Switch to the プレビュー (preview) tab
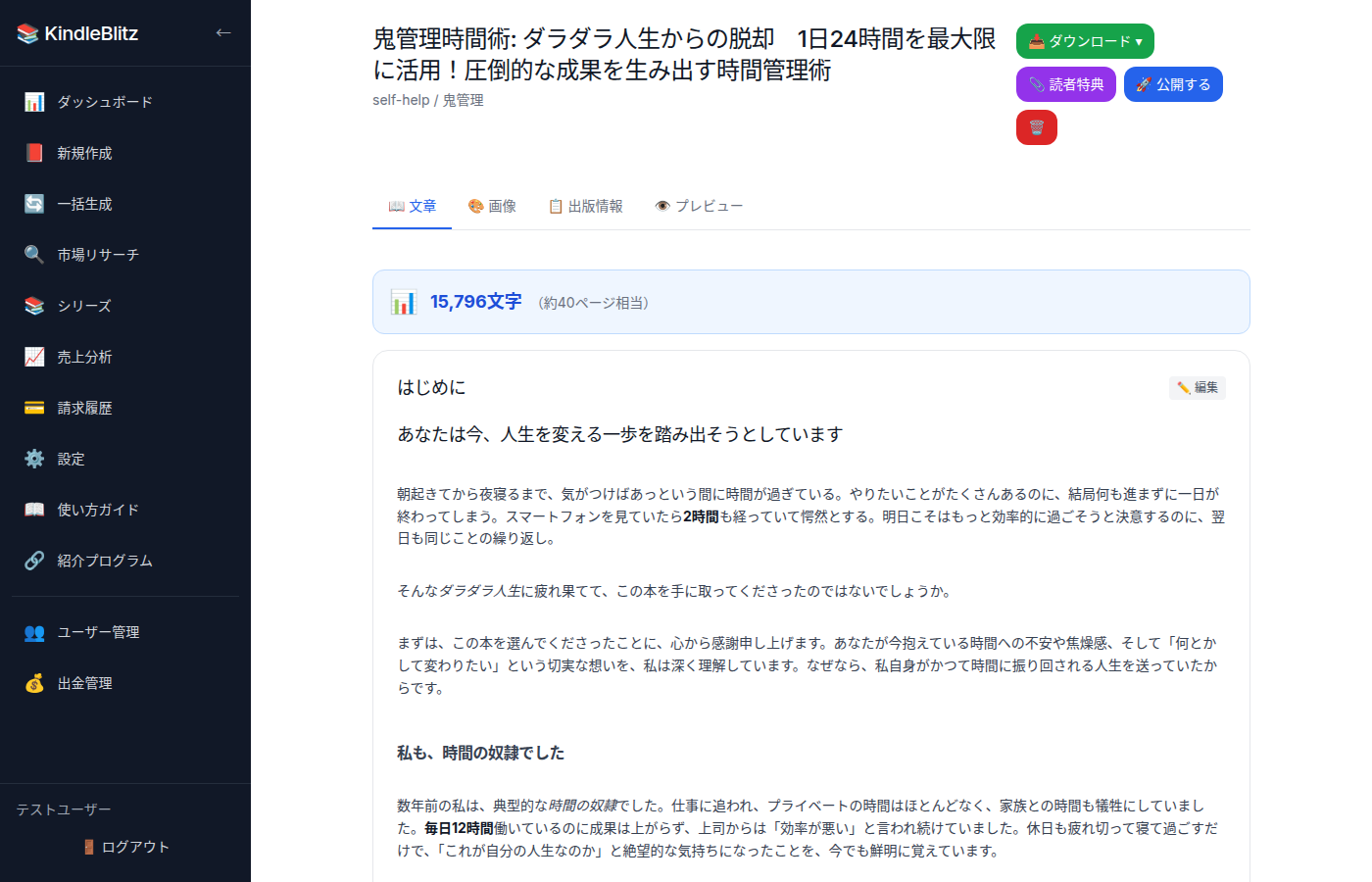The image size is (1372, 882). (699, 206)
